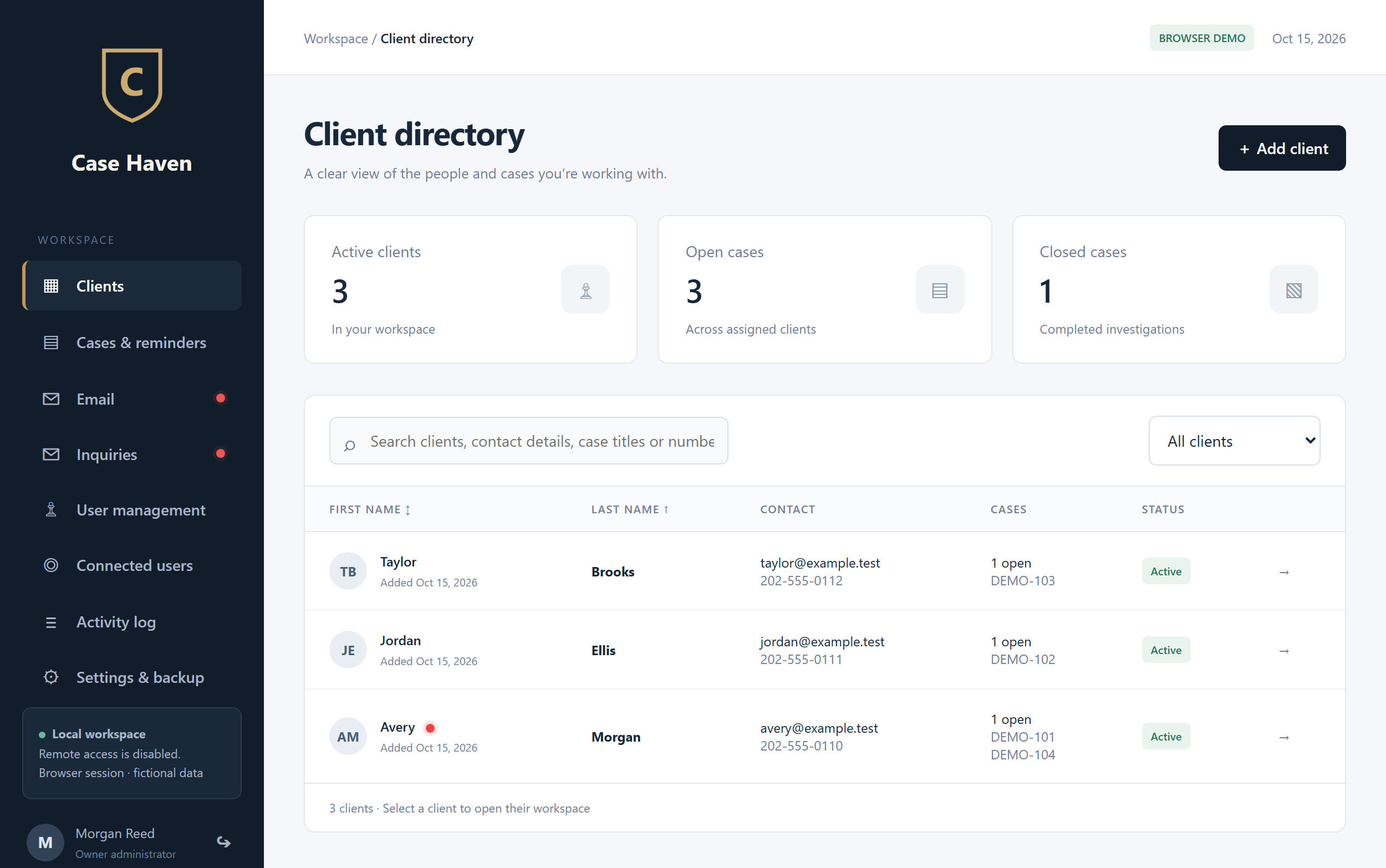Click case number DEMO-101
1386x868 pixels.
(x=1022, y=737)
